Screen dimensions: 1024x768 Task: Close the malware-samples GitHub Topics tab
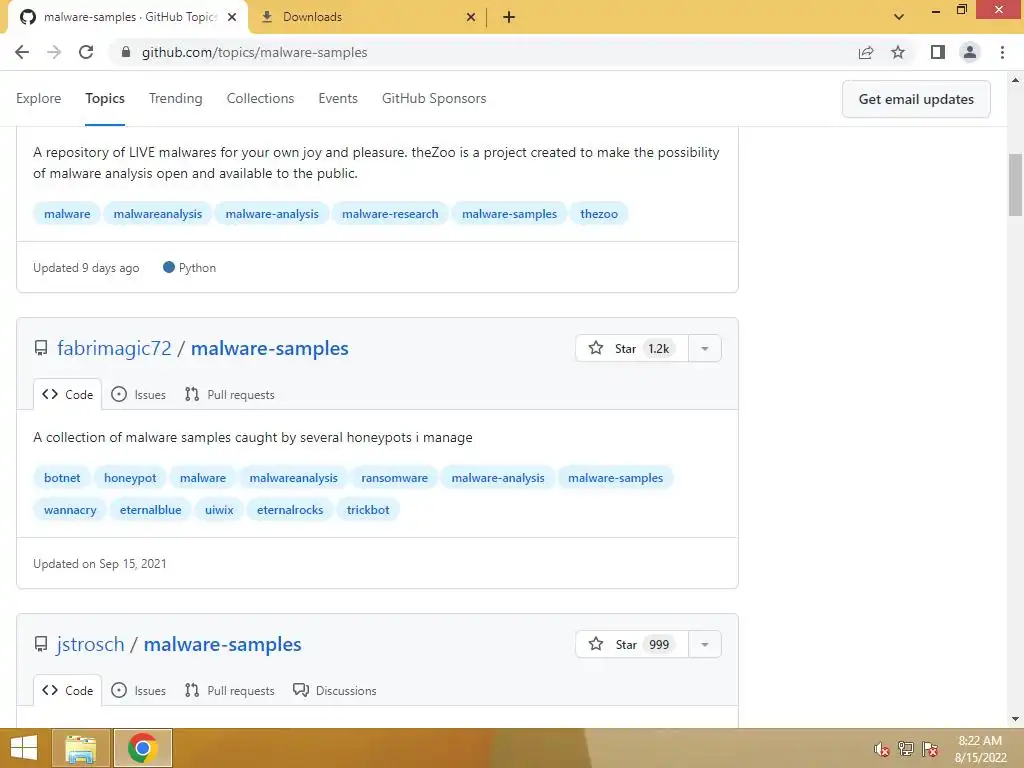coord(232,17)
